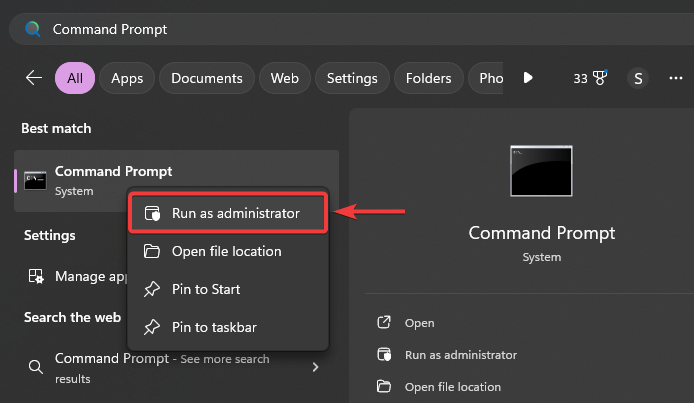Click the large Command Prompt preview thumbnail
The image size is (694, 403).
pyautogui.click(x=541, y=172)
